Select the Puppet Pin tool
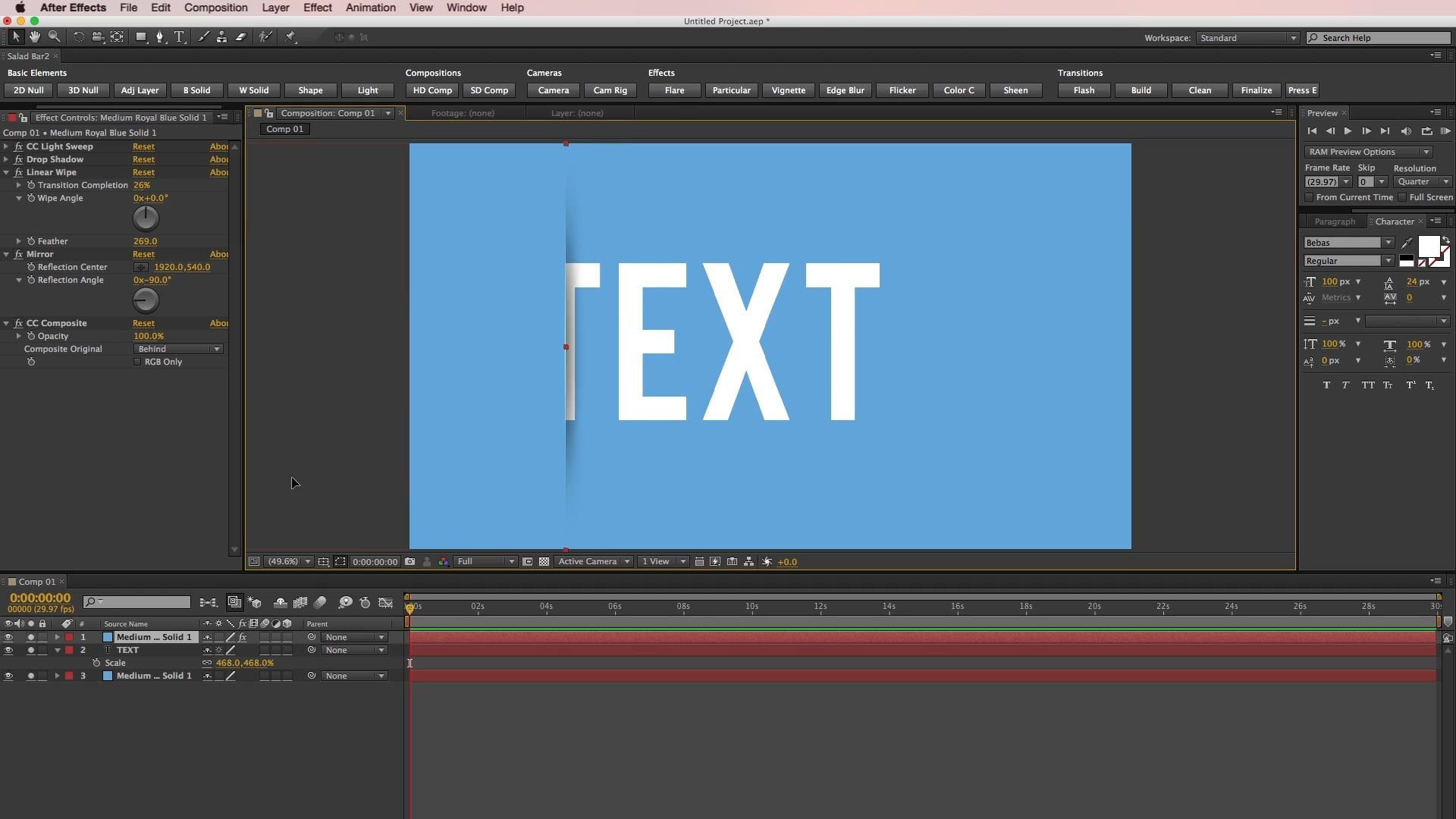The image size is (1456, 819). pyautogui.click(x=290, y=36)
